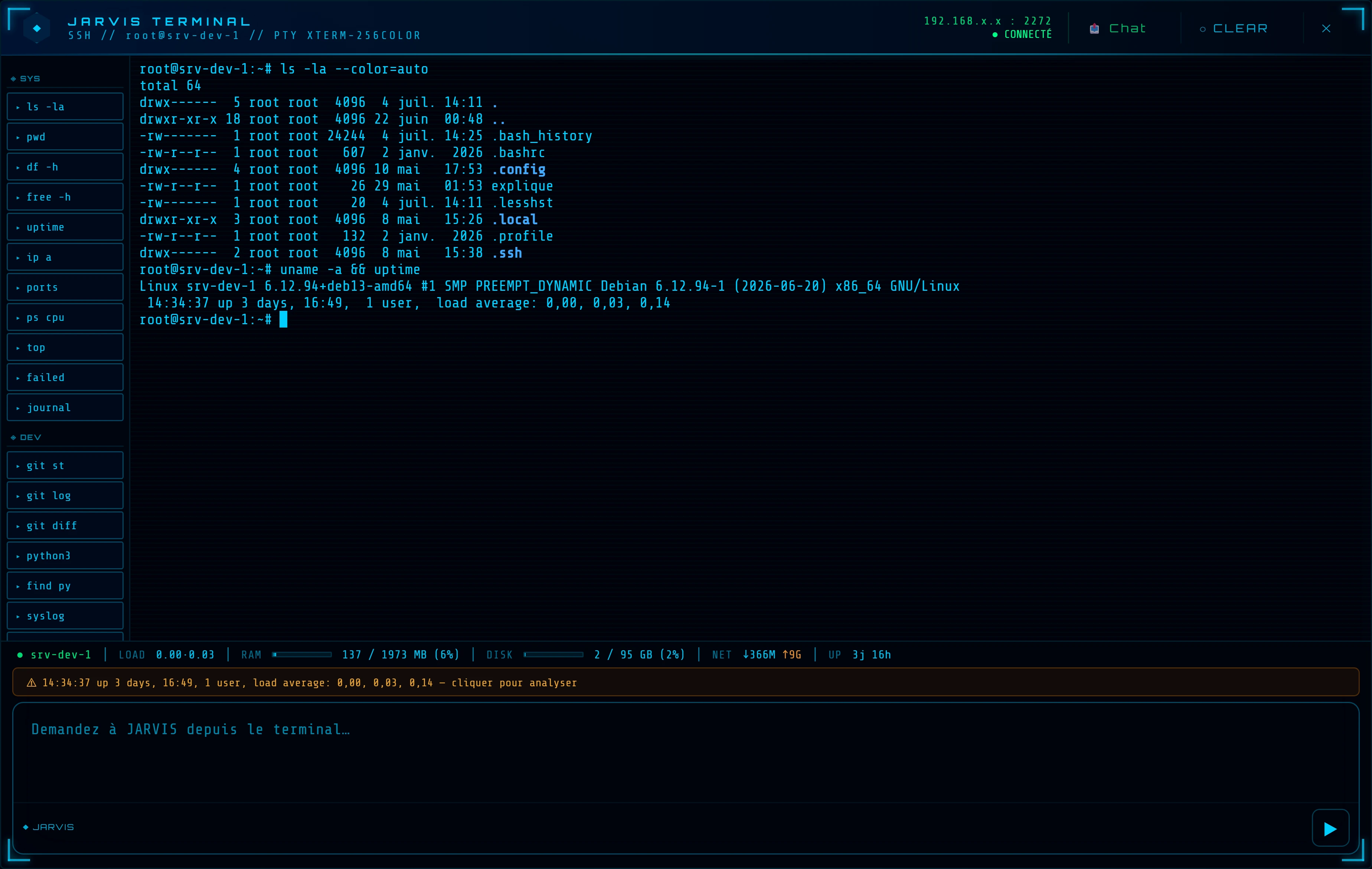Click the uptime warning banner to analyse

point(685,682)
